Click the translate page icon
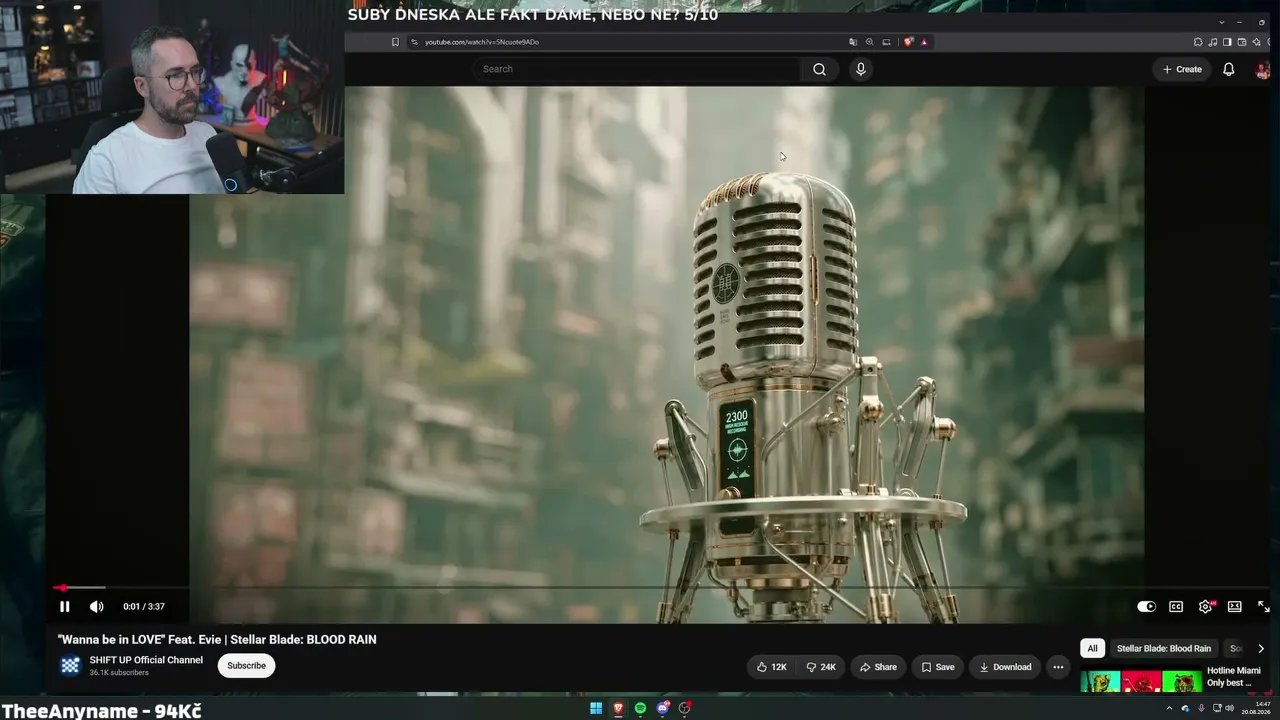 (853, 42)
